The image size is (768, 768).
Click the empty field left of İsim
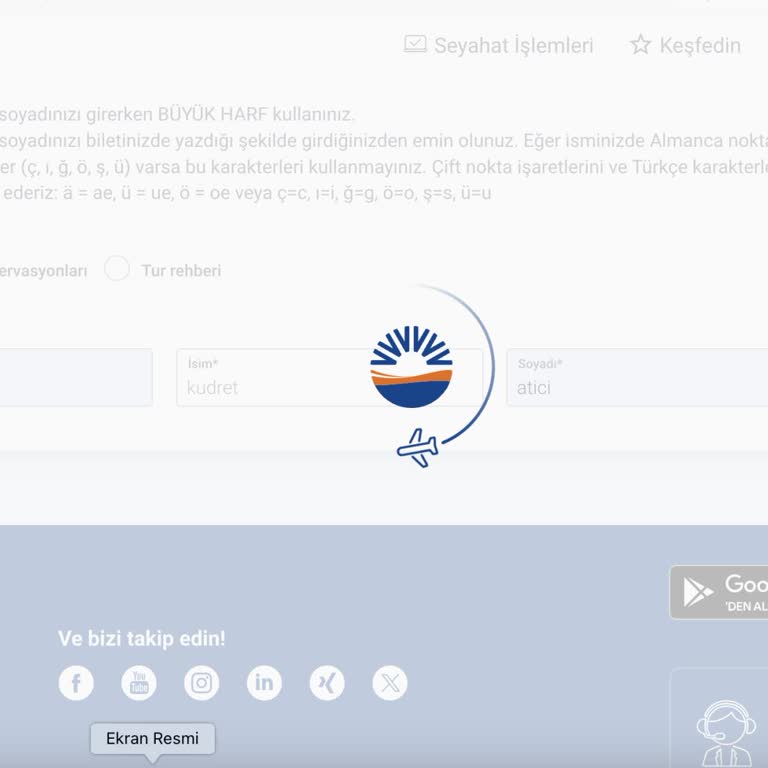76,378
